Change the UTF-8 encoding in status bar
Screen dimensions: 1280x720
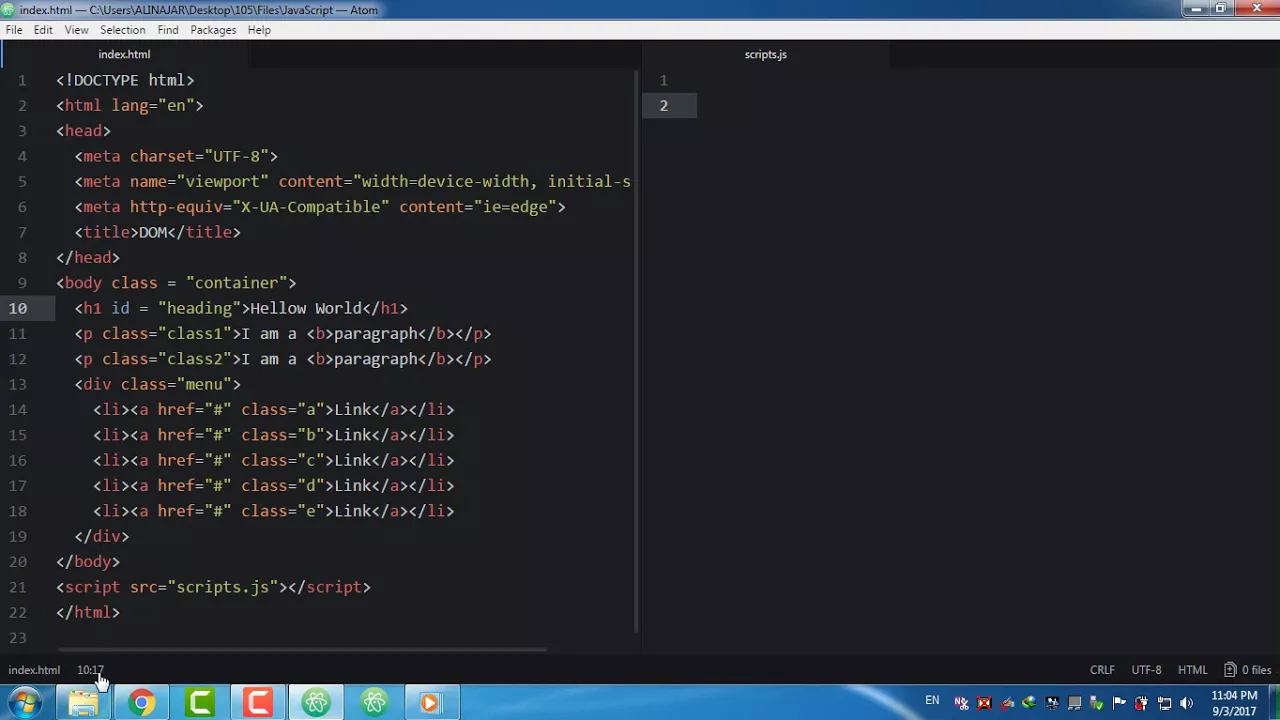pyautogui.click(x=1146, y=670)
